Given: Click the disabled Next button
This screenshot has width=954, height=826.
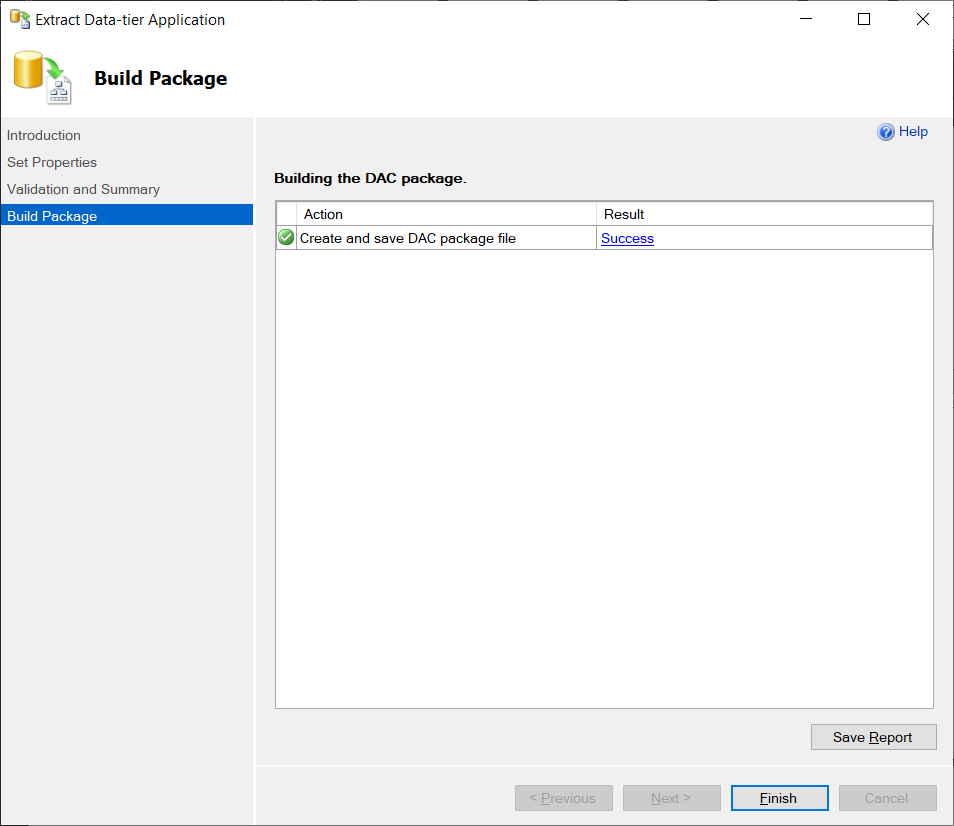Looking at the screenshot, I should pyautogui.click(x=671, y=798).
